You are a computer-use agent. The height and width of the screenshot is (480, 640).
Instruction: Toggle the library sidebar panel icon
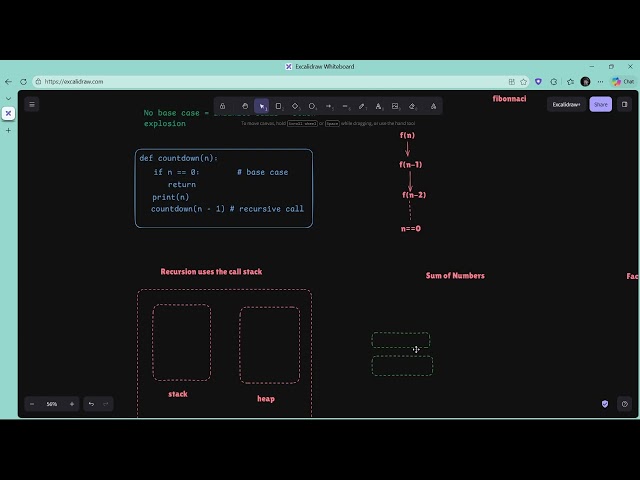pos(624,104)
